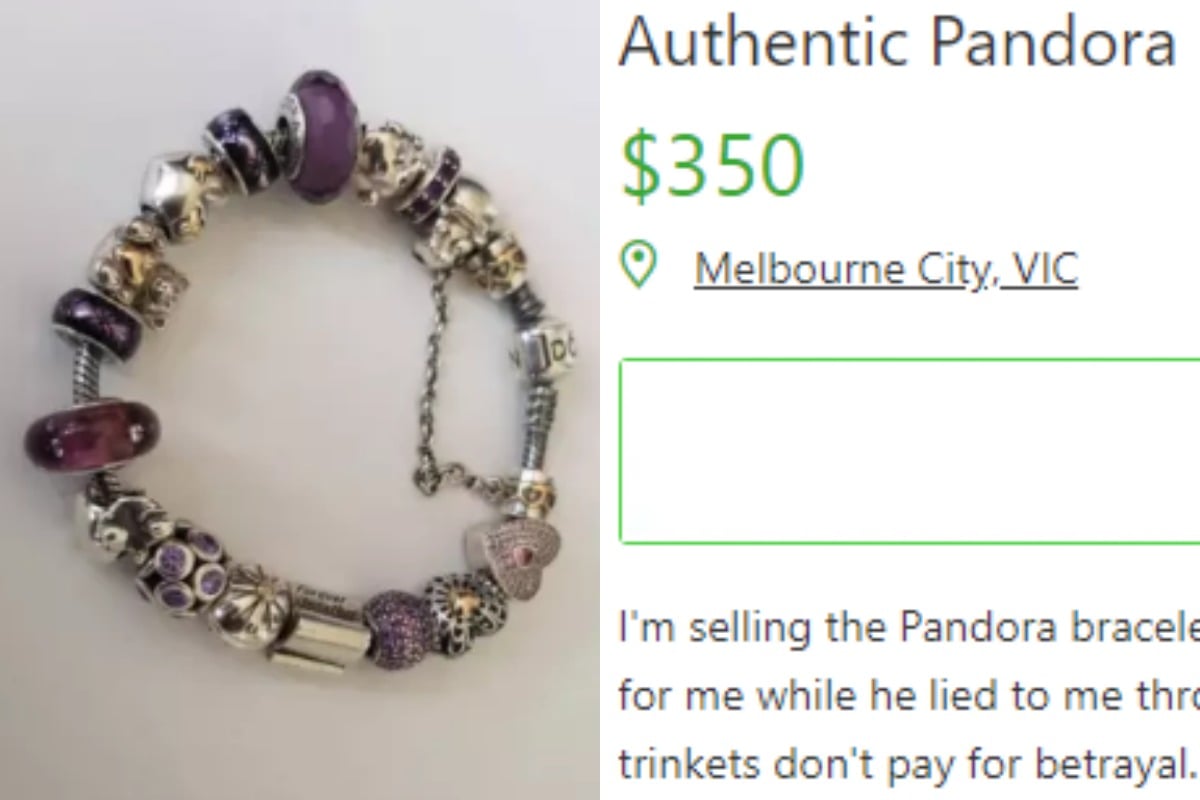Open the bracelet listing photo

[x=300, y=400]
